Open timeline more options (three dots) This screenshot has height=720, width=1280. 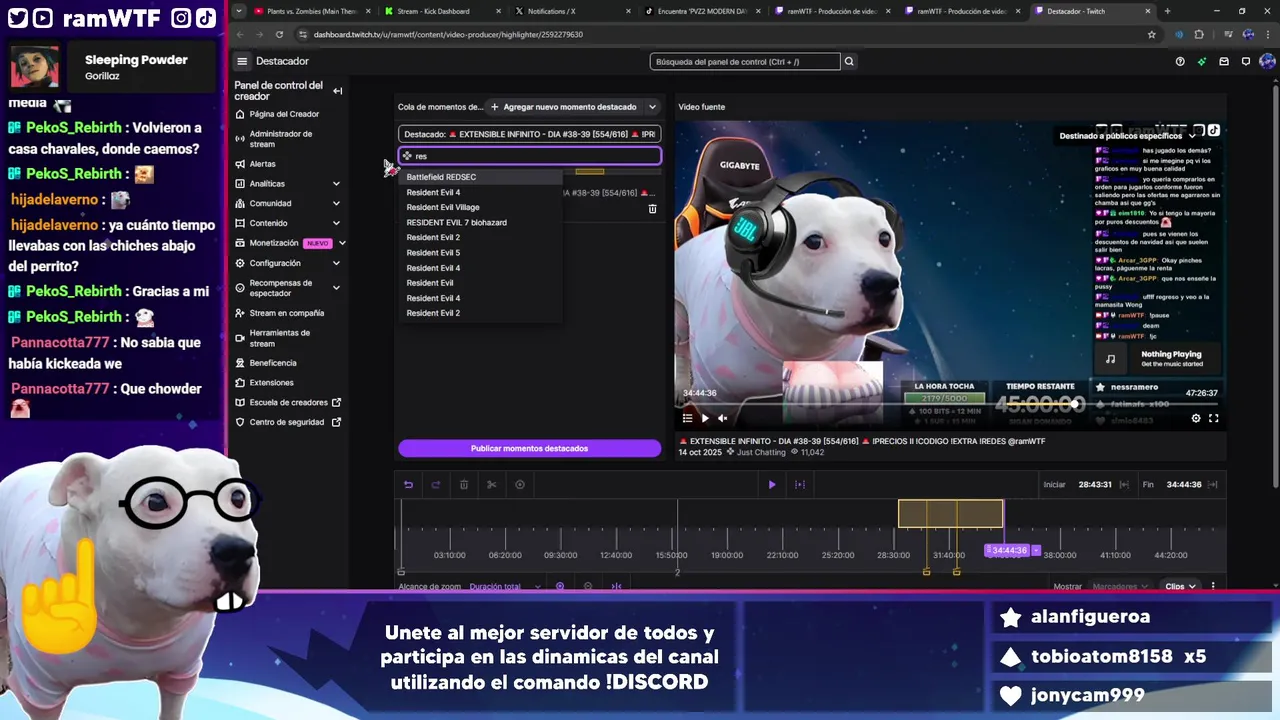pos(1214,587)
